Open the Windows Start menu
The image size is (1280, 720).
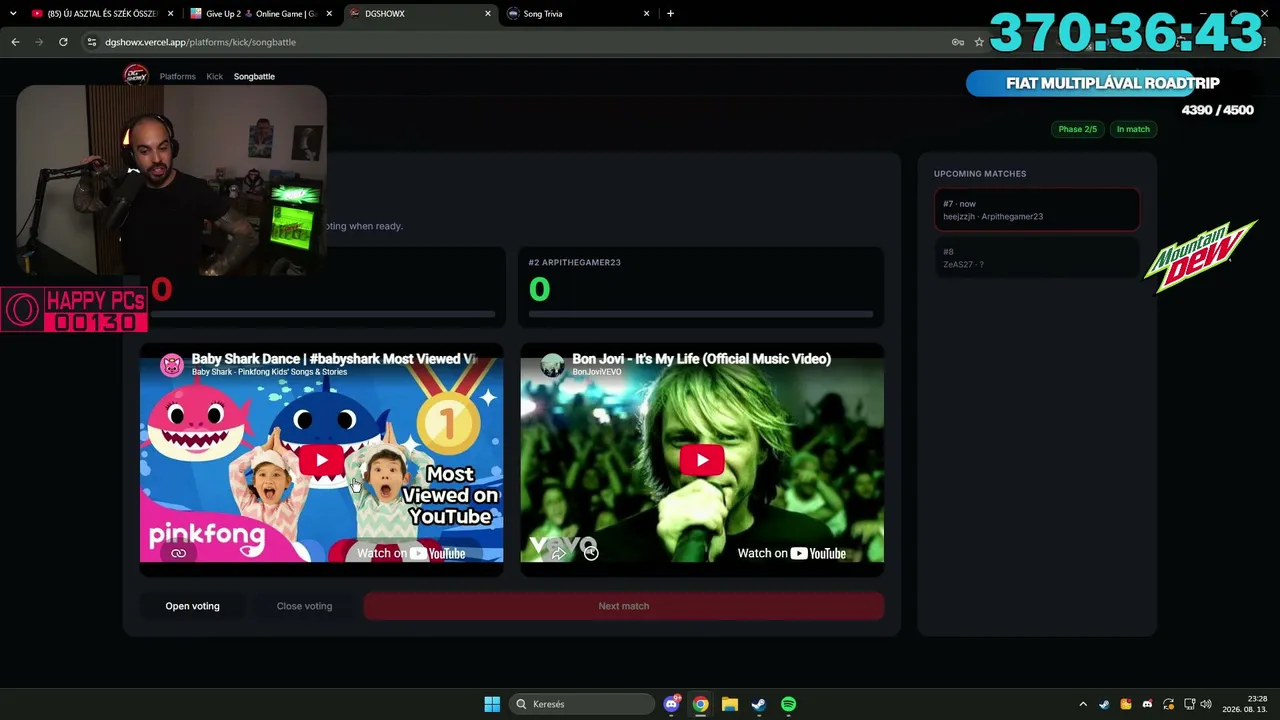492,704
